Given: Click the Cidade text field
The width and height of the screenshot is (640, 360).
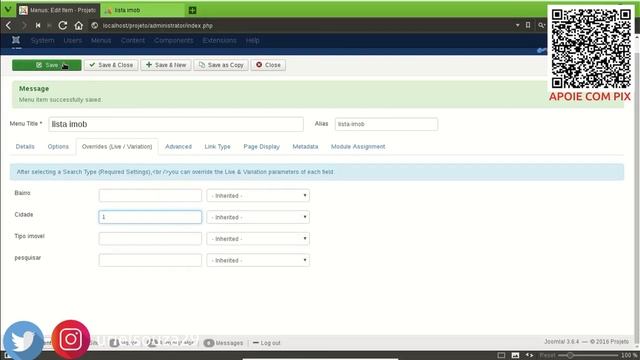Looking at the screenshot, I should (x=150, y=217).
